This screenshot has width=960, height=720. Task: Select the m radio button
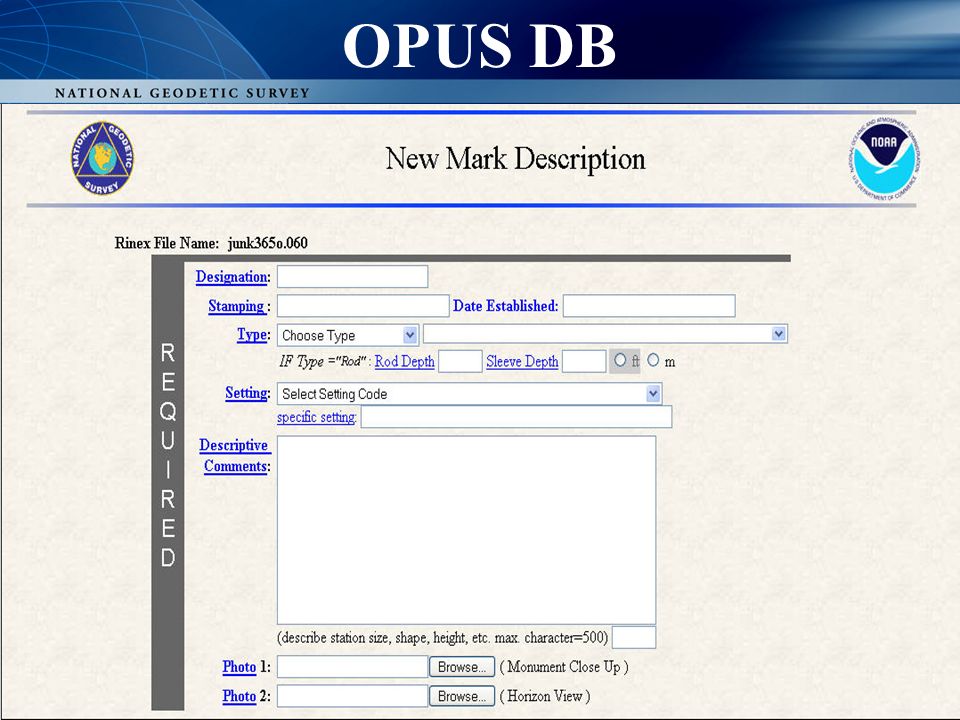[x=653, y=360]
